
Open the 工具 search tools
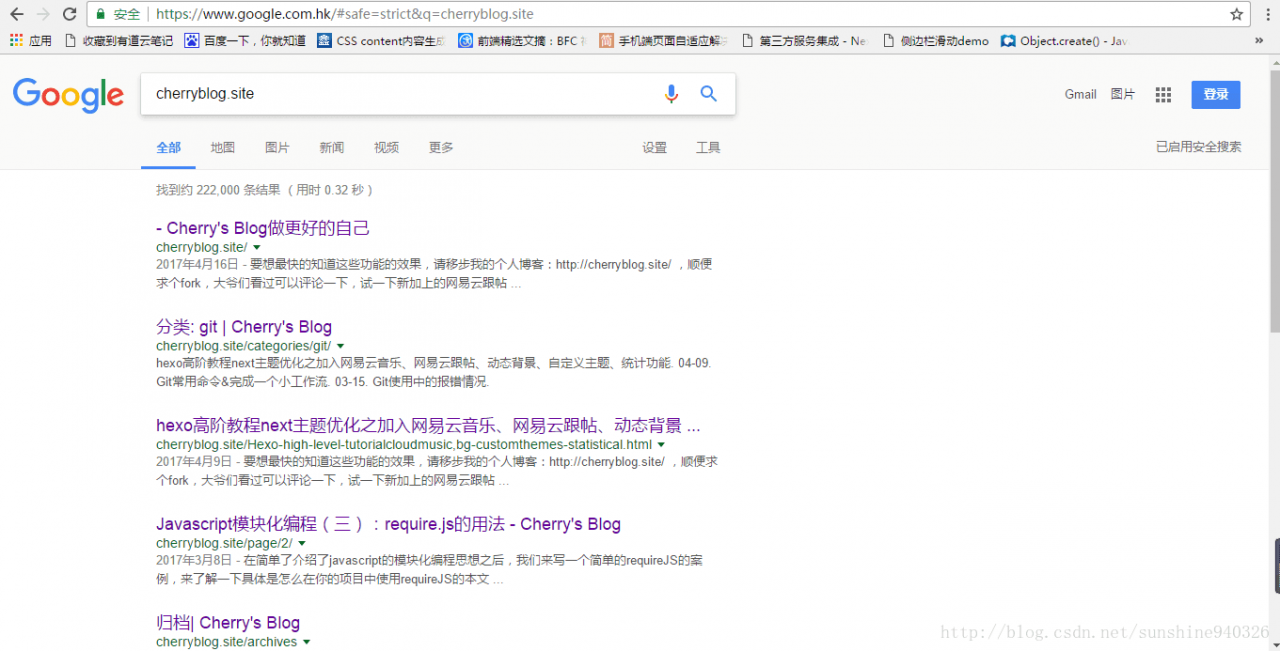[708, 148]
